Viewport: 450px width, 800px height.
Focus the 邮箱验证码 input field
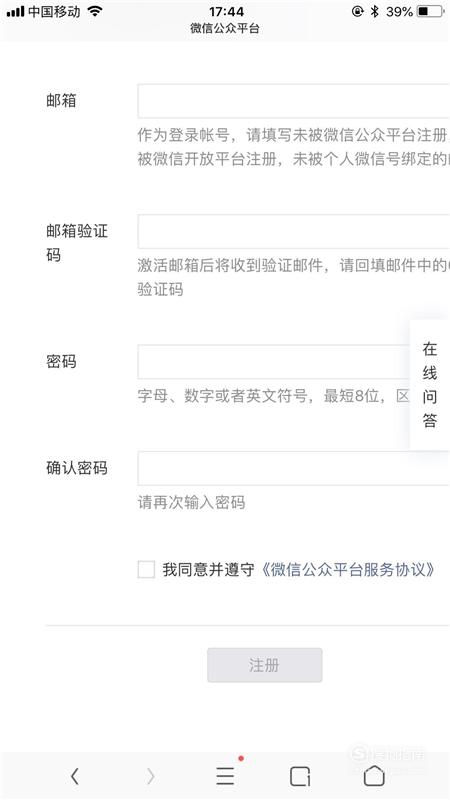[x=293, y=232]
